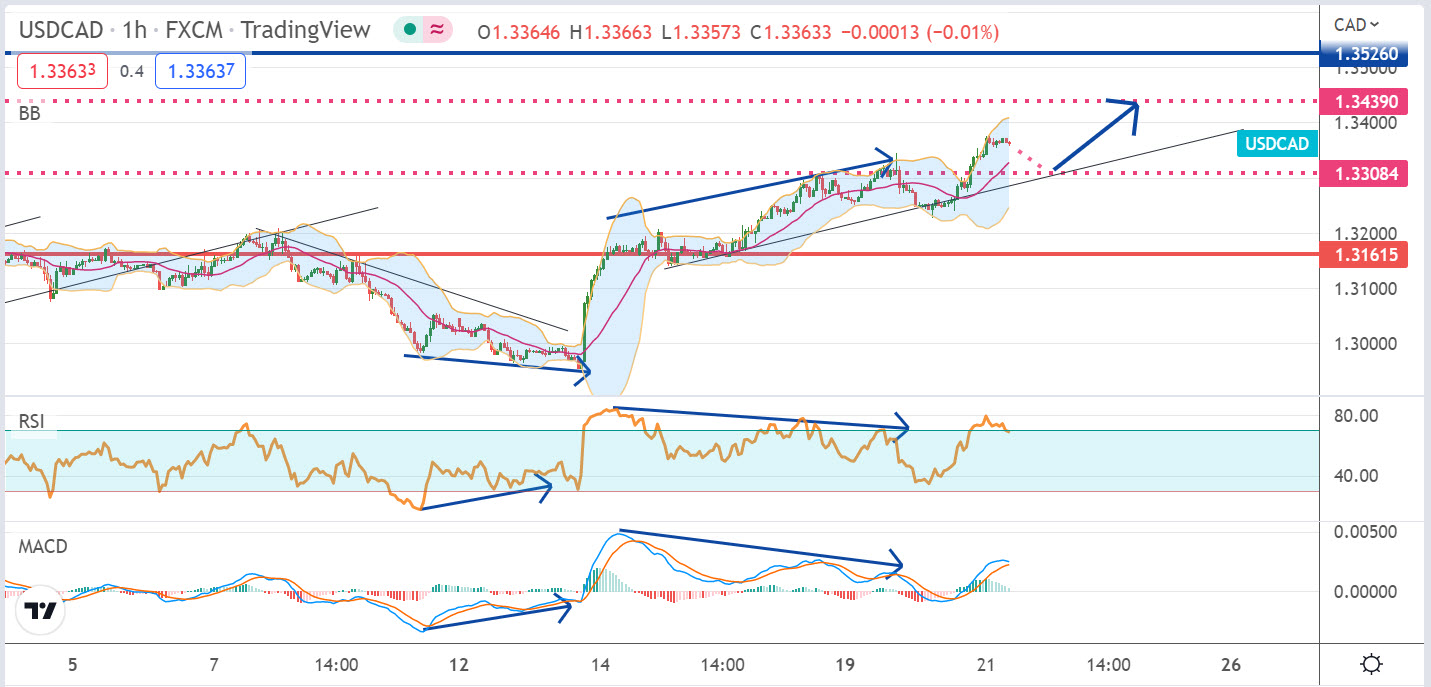The image size is (1431, 687).
Task: Click the 26 date on time axis
Action: tap(1231, 664)
